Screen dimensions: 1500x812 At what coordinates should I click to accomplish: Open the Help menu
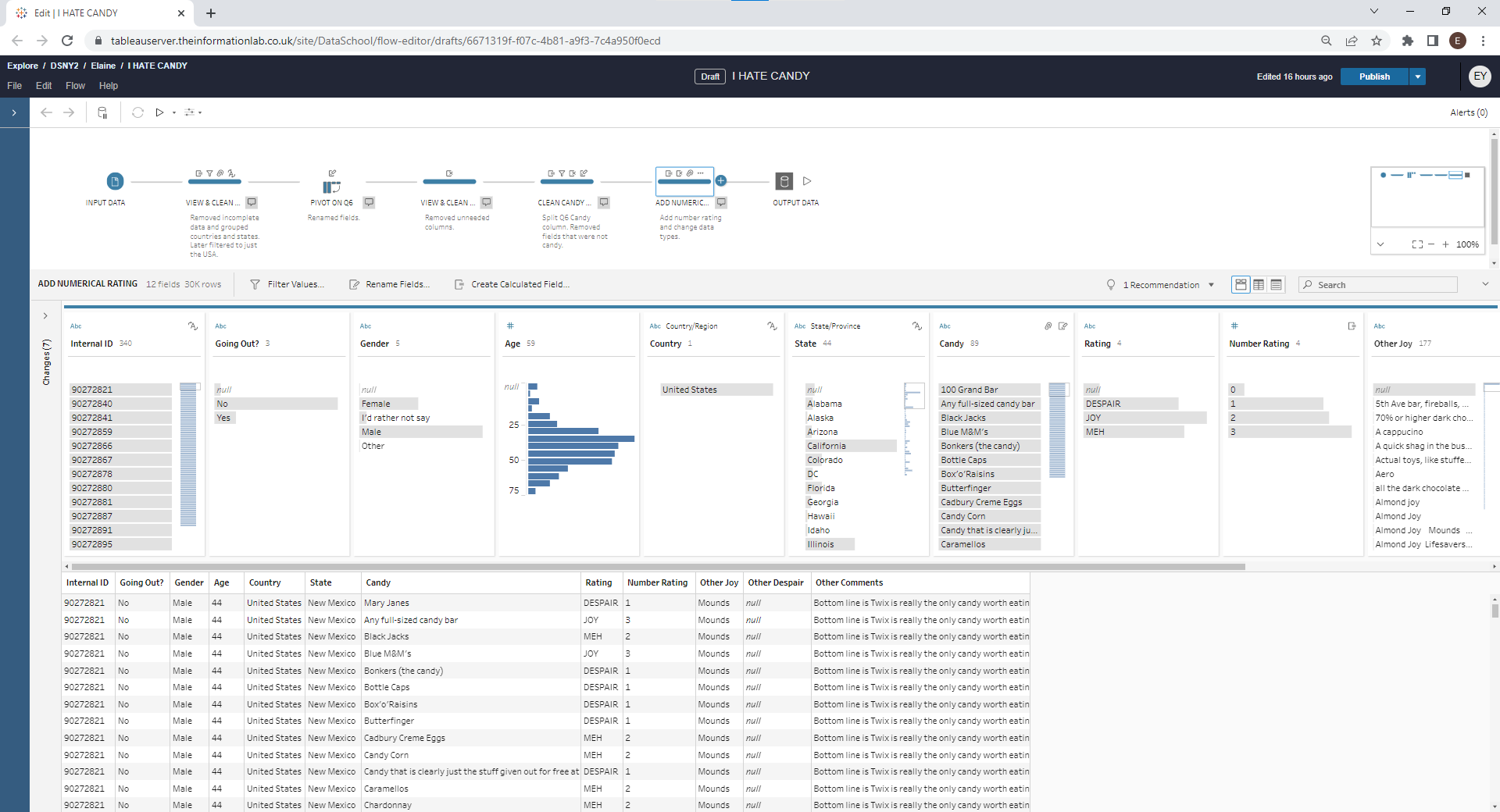(x=108, y=86)
